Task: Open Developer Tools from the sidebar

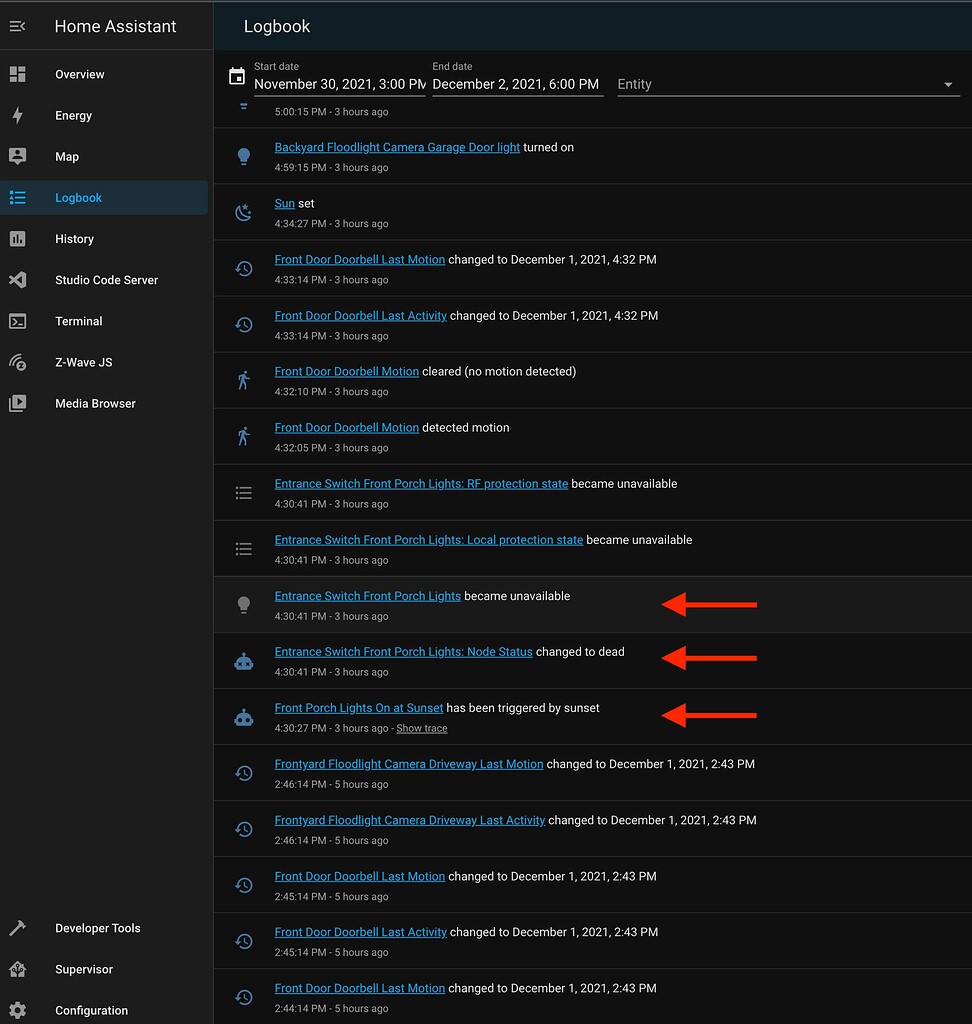Action: coord(17,928)
